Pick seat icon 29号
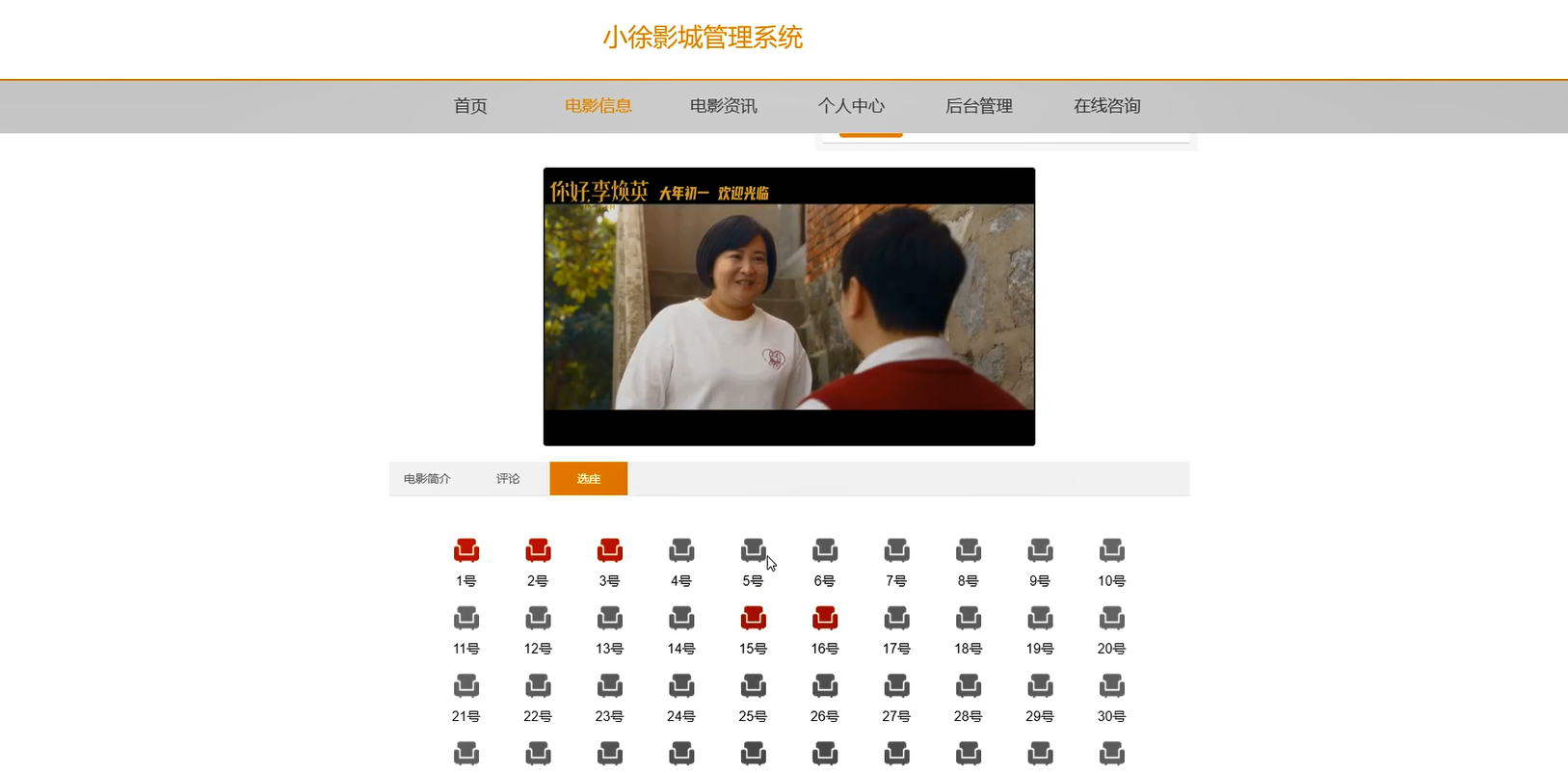The height and width of the screenshot is (773, 1568). (1040, 685)
